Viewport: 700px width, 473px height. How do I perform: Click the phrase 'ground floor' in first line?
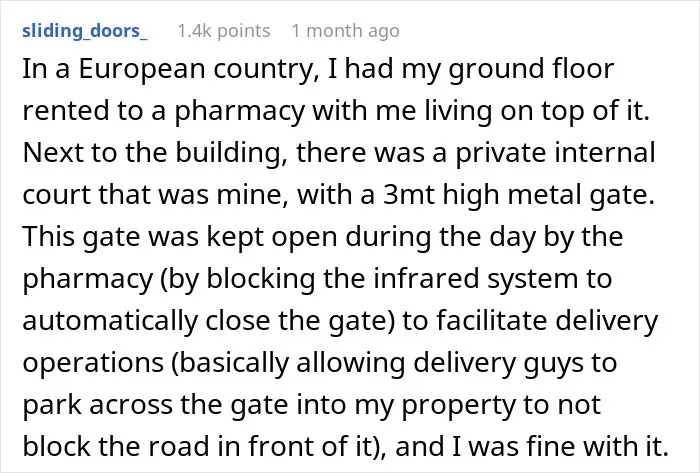[x=531, y=70]
